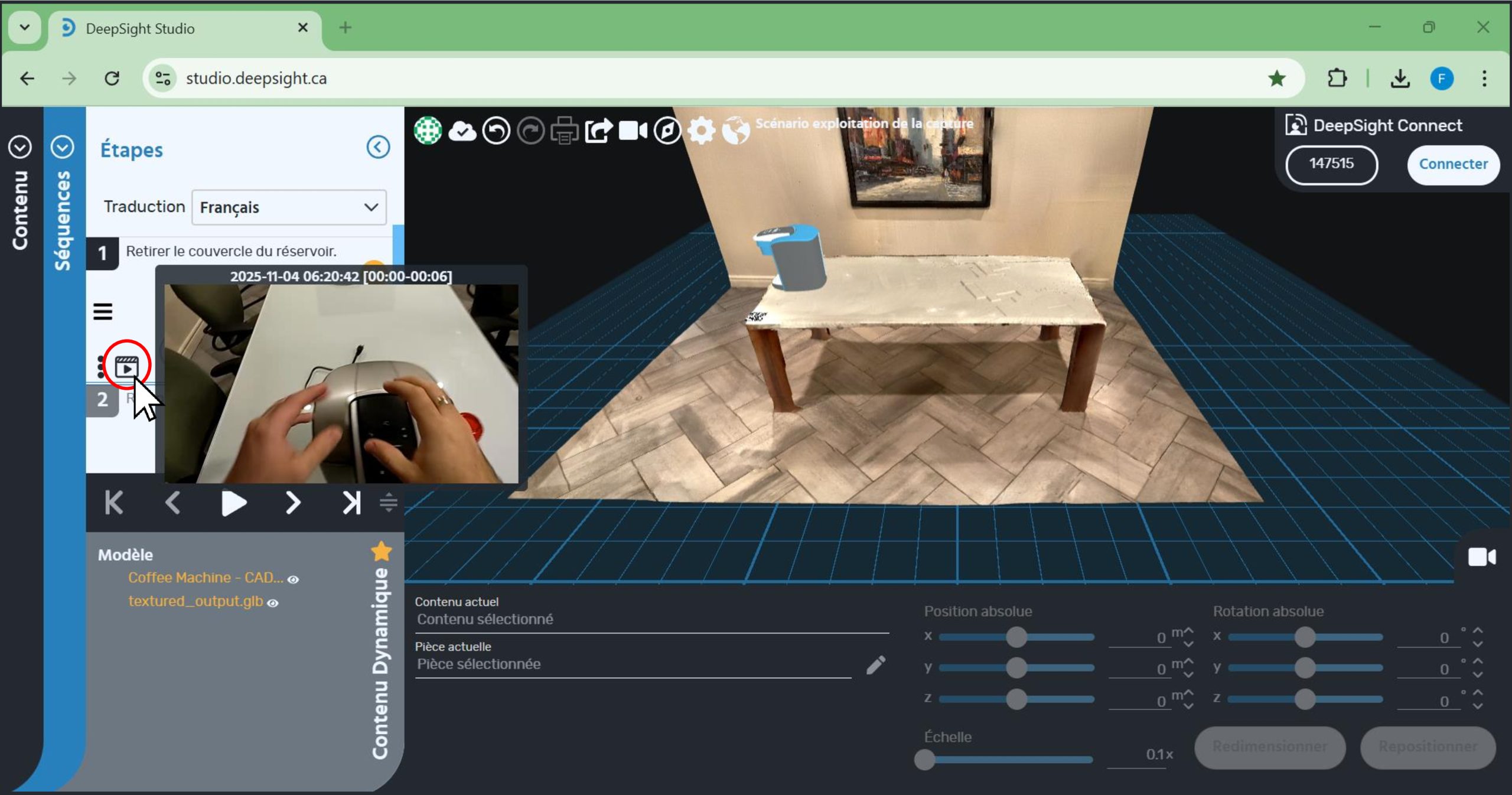Click the undo arrow icon

(496, 131)
